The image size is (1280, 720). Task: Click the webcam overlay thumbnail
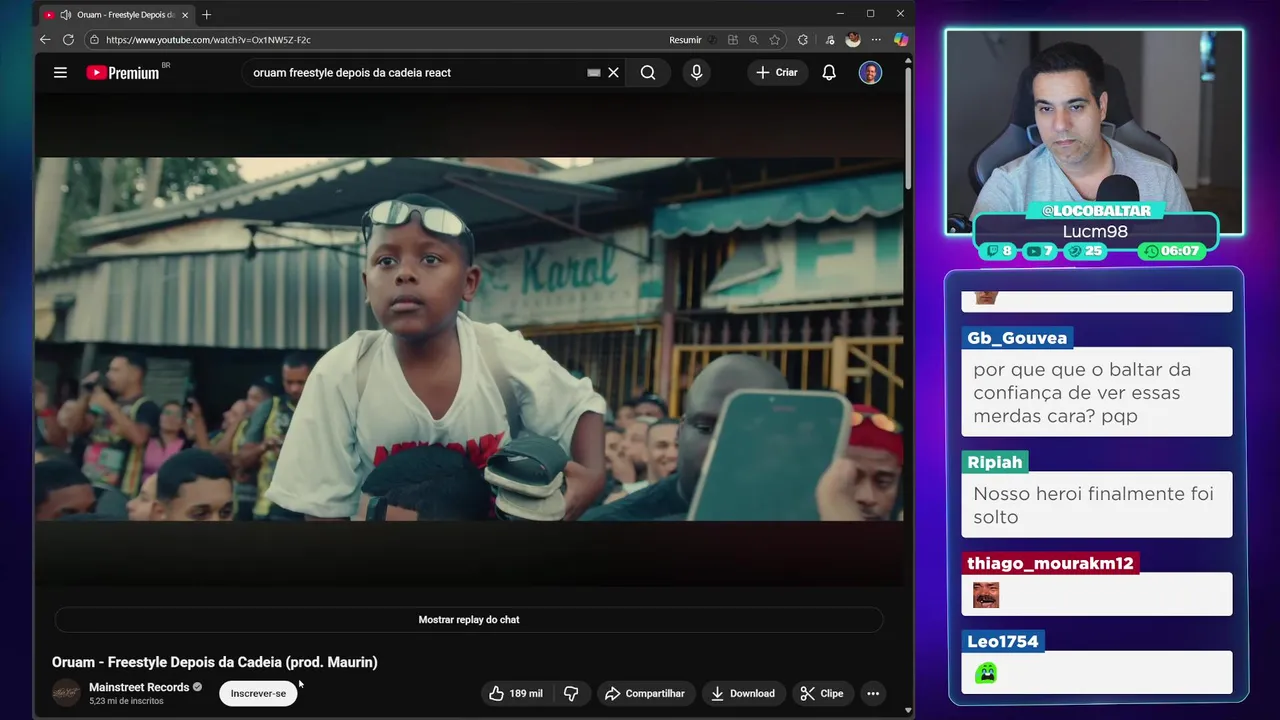[x=1095, y=130]
